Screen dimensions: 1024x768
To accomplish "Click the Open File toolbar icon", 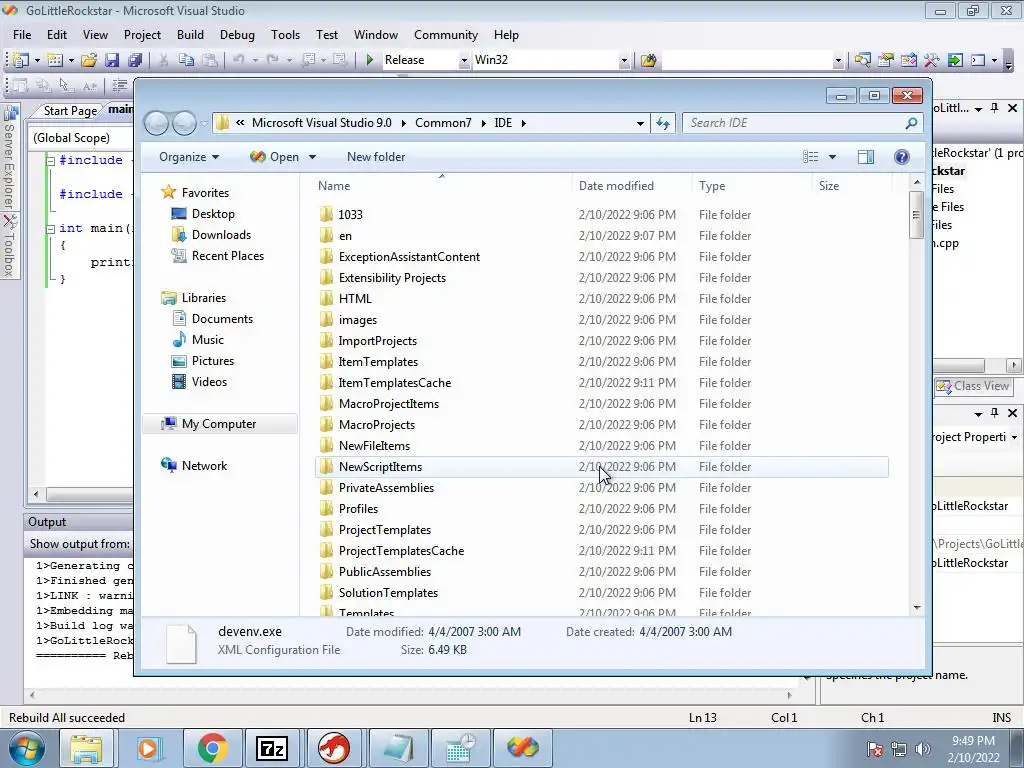I will pos(89,60).
